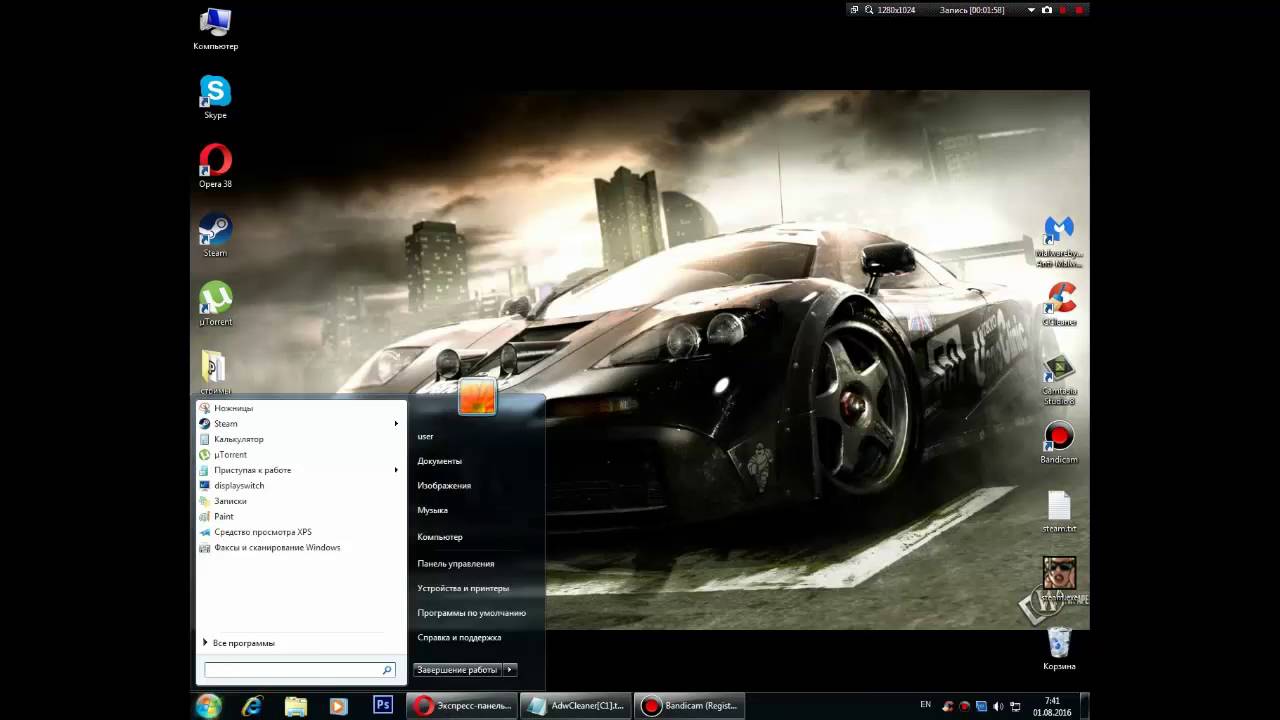The height and width of the screenshot is (720, 1280).
Task: Select the µTorrent desktop shortcut
Action: (215, 304)
